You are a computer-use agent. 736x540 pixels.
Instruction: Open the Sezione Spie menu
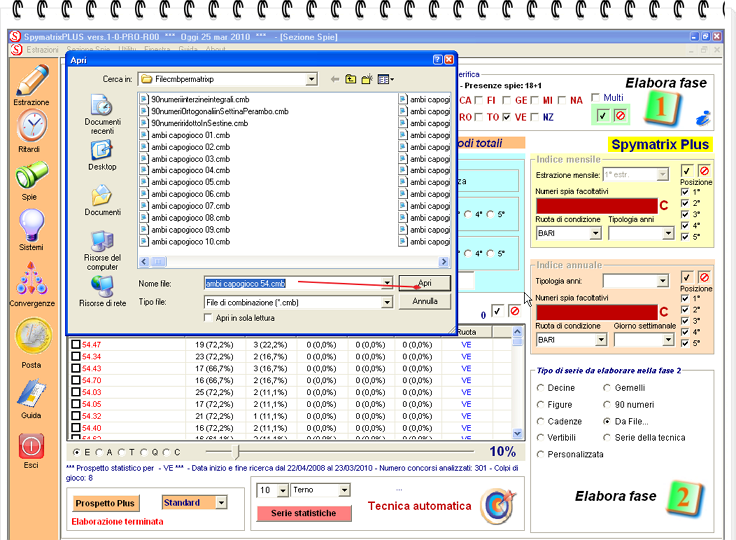88,49
